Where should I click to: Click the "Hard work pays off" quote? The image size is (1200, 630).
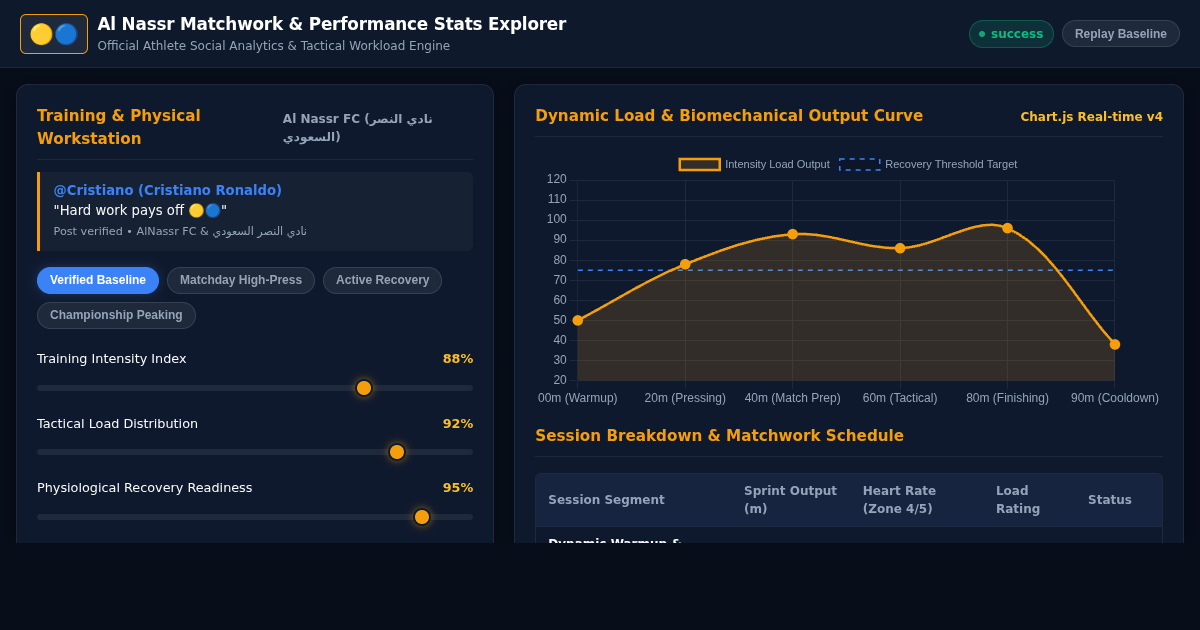[x=140, y=210]
